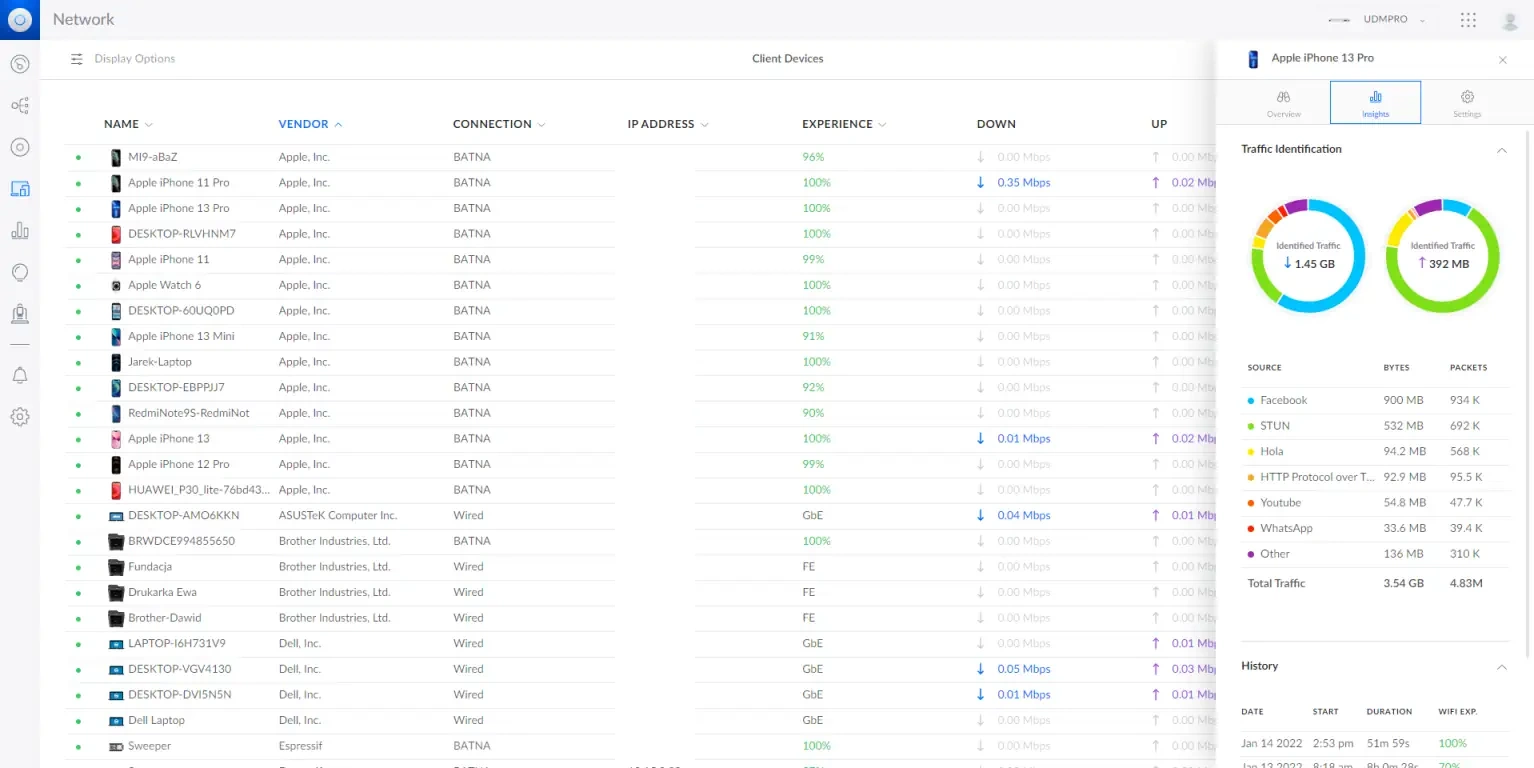Click the Display Options button
The image size is (1534, 768).
pos(123,59)
